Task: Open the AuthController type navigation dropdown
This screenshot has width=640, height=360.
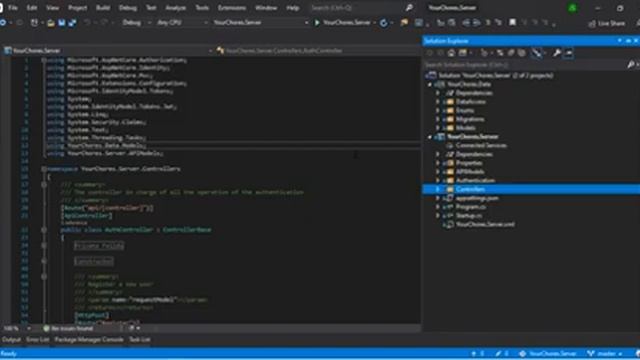Action: pos(318,51)
